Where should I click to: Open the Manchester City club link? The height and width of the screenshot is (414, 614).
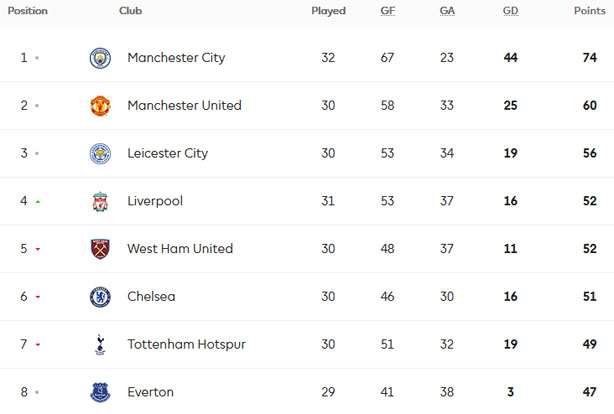(176, 58)
